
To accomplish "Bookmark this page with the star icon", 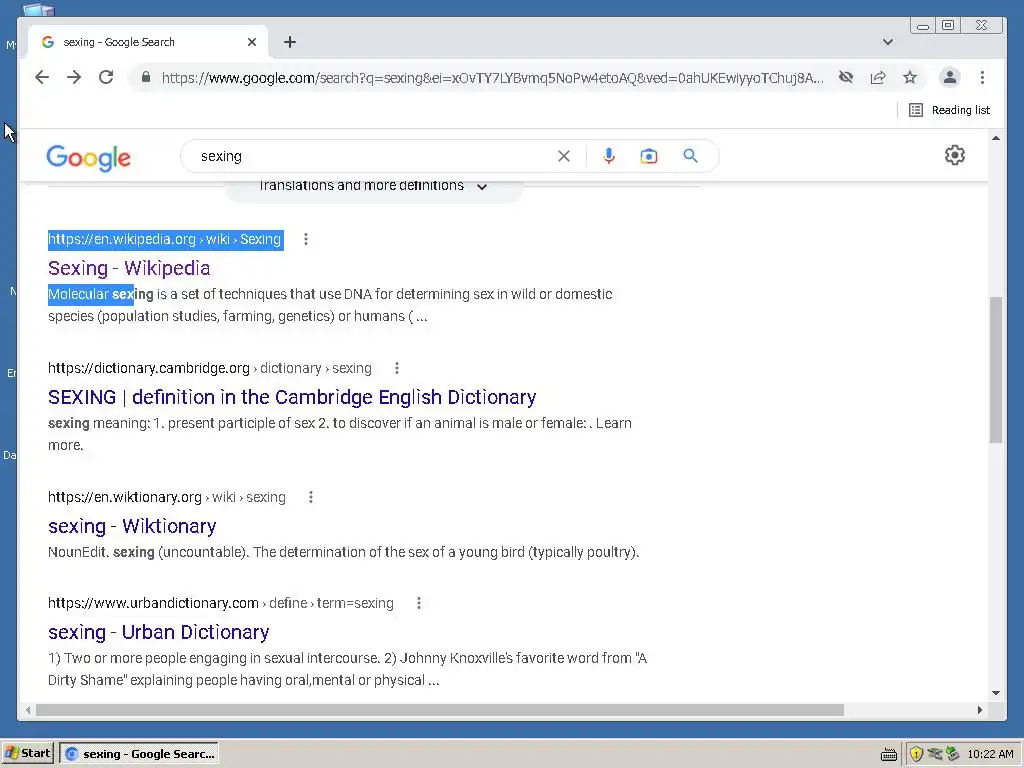I will (910, 78).
